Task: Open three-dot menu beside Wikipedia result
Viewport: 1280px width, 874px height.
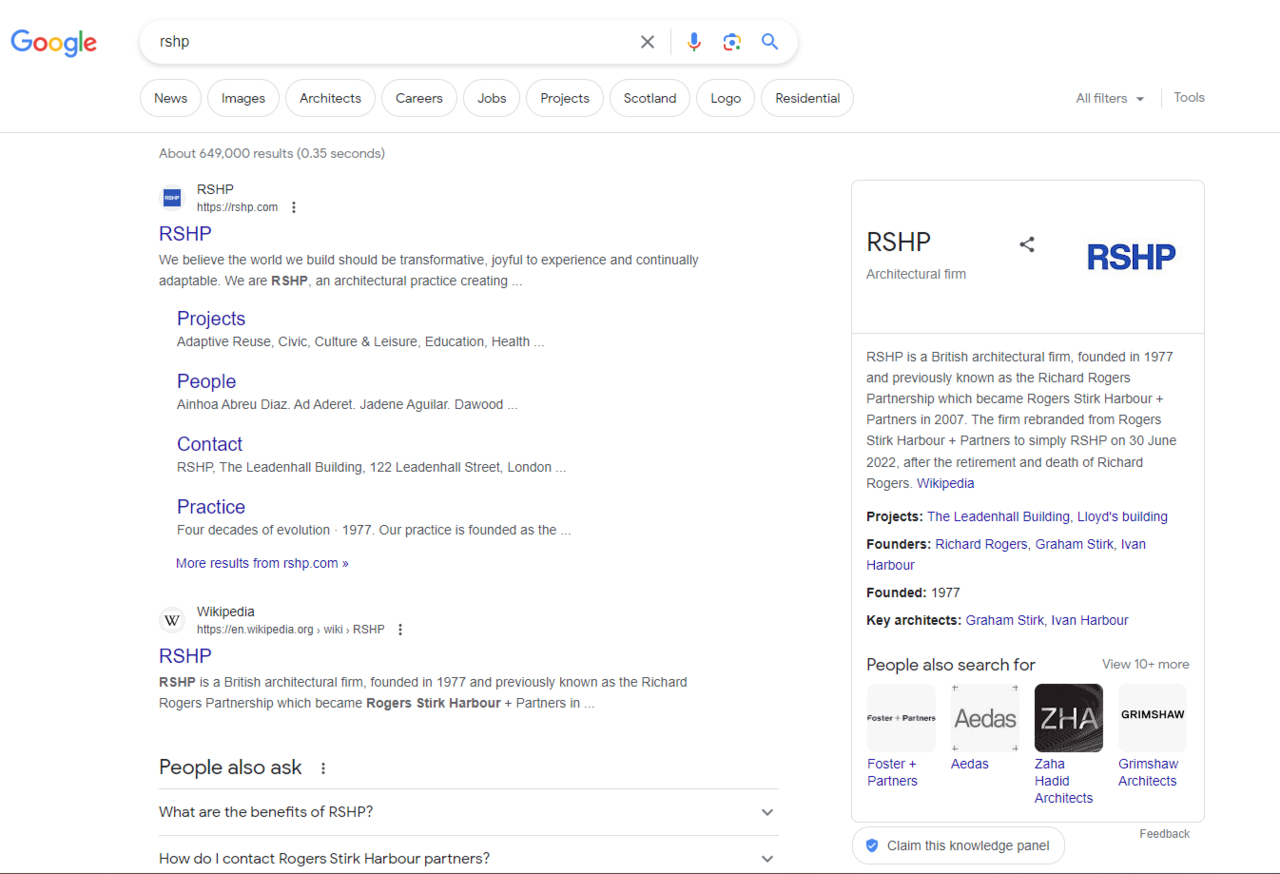Action: [400, 630]
